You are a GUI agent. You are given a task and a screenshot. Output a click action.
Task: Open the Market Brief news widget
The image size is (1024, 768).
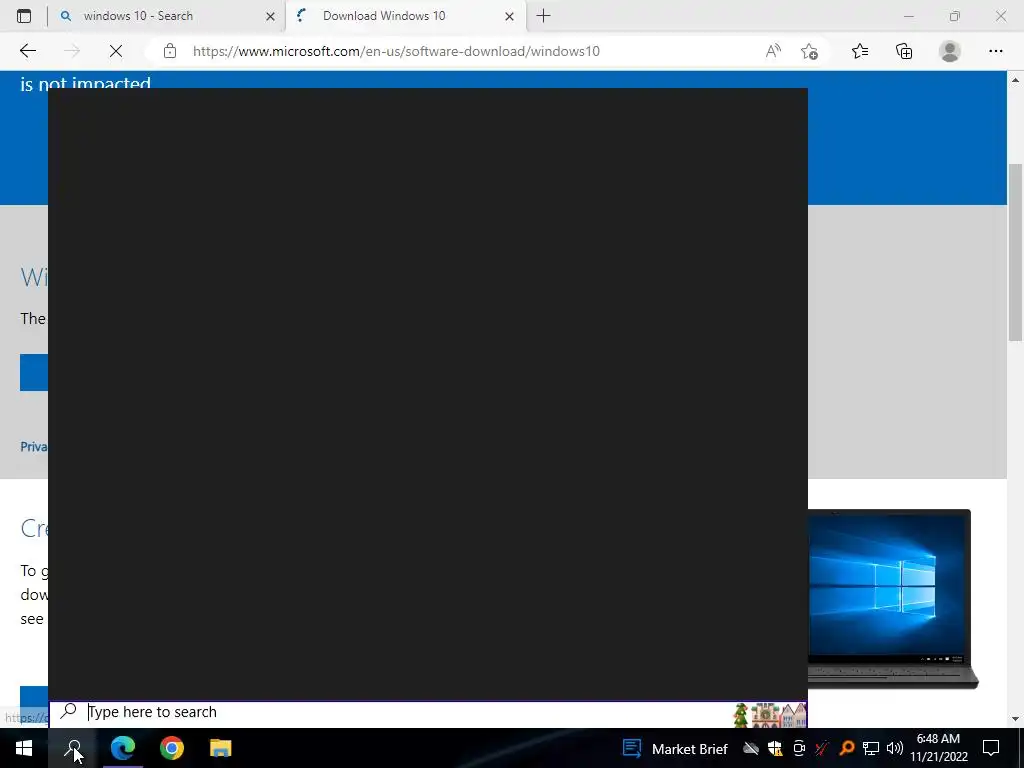[x=675, y=748]
